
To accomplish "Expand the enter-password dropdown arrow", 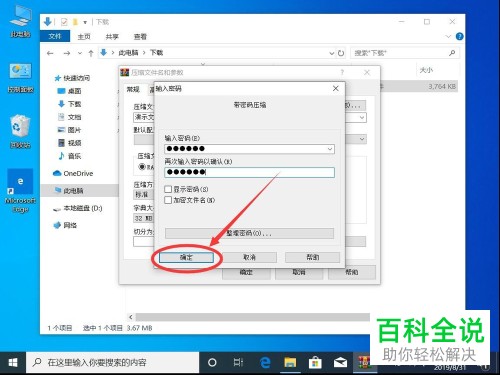I will 330,149.
